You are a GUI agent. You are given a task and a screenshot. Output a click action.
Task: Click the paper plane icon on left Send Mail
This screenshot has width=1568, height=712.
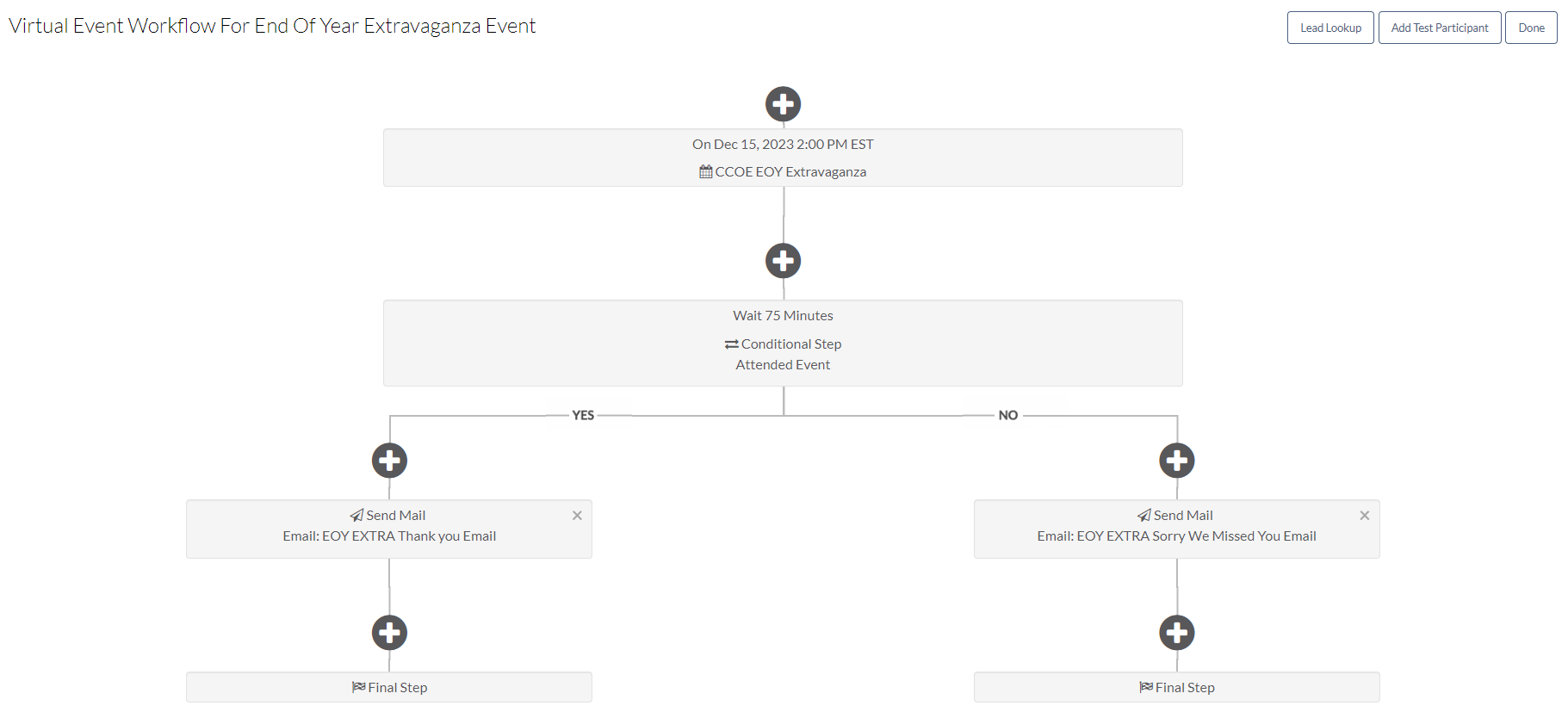tap(356, 514)
